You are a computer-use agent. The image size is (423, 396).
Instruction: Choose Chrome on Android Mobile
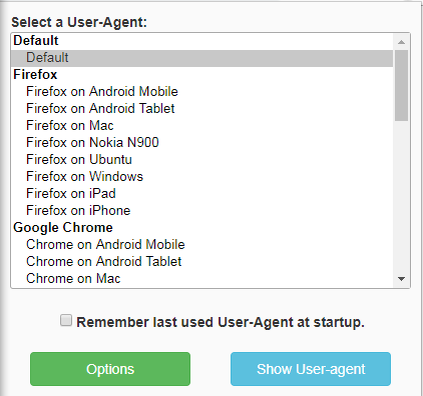point(202,245)
